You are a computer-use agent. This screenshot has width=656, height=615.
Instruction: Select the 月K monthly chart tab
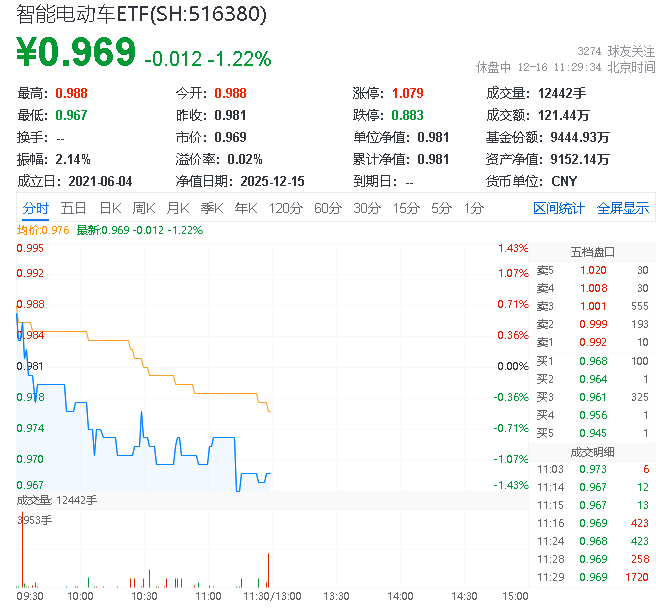[x=178, y=208]
